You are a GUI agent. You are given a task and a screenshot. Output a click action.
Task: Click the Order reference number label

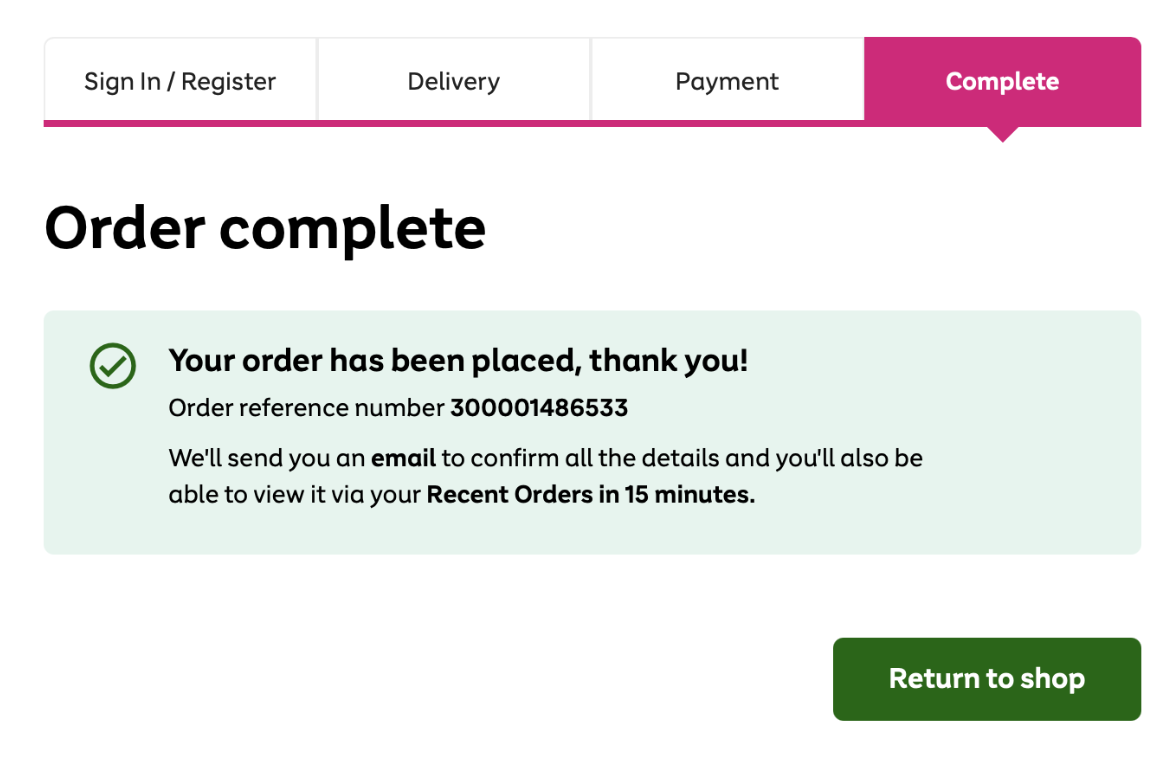[306, 408]
